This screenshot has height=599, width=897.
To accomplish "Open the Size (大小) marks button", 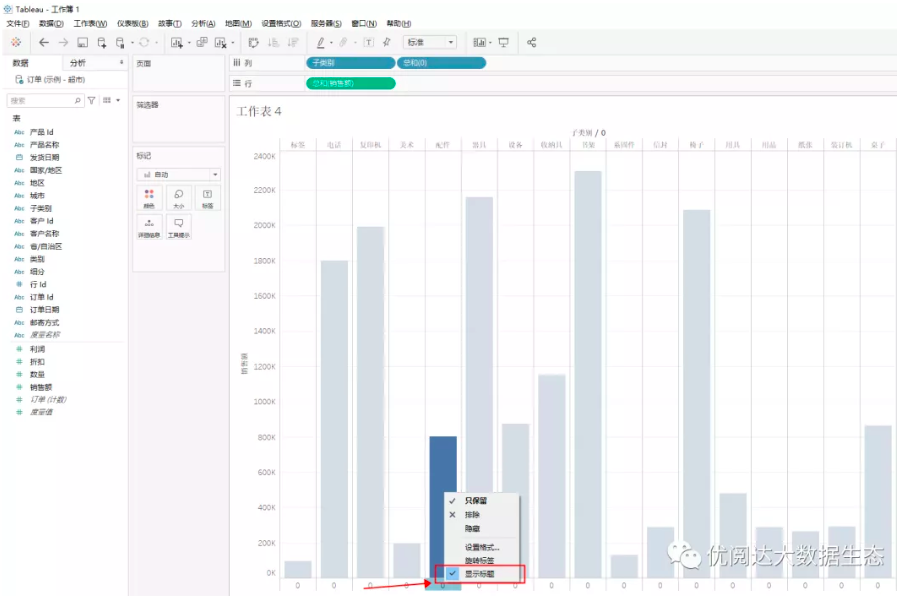I will [178, 197].
